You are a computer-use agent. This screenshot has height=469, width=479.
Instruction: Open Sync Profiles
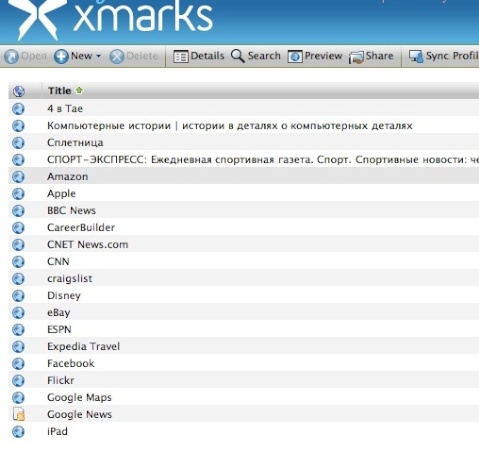pyautogui.click(x=444, y=56)
